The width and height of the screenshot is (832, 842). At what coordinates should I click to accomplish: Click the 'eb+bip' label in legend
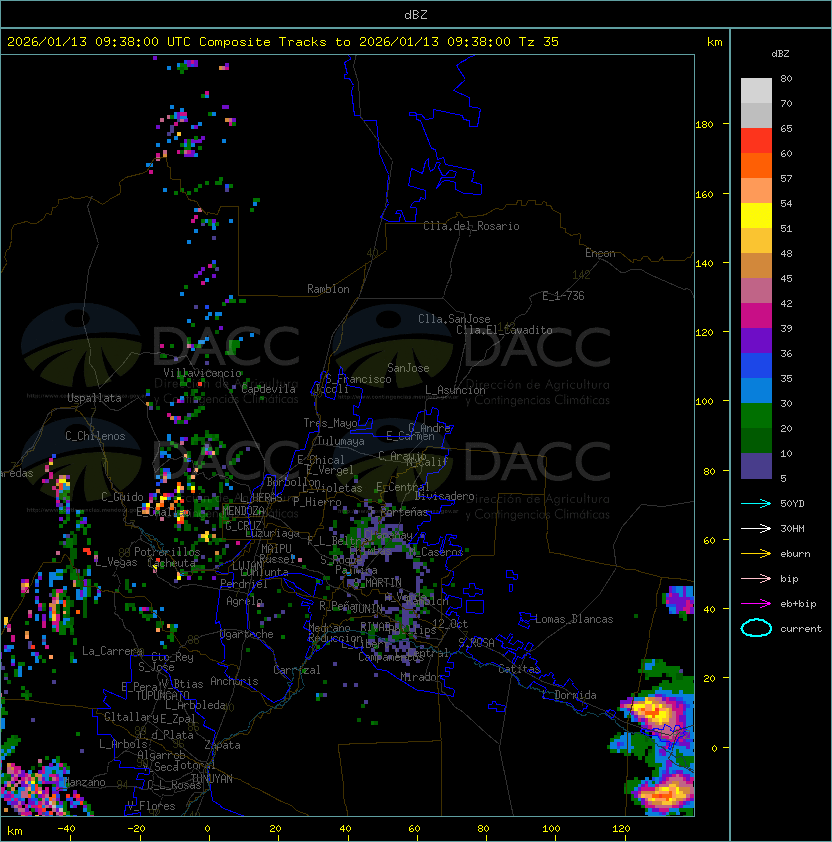798,604
